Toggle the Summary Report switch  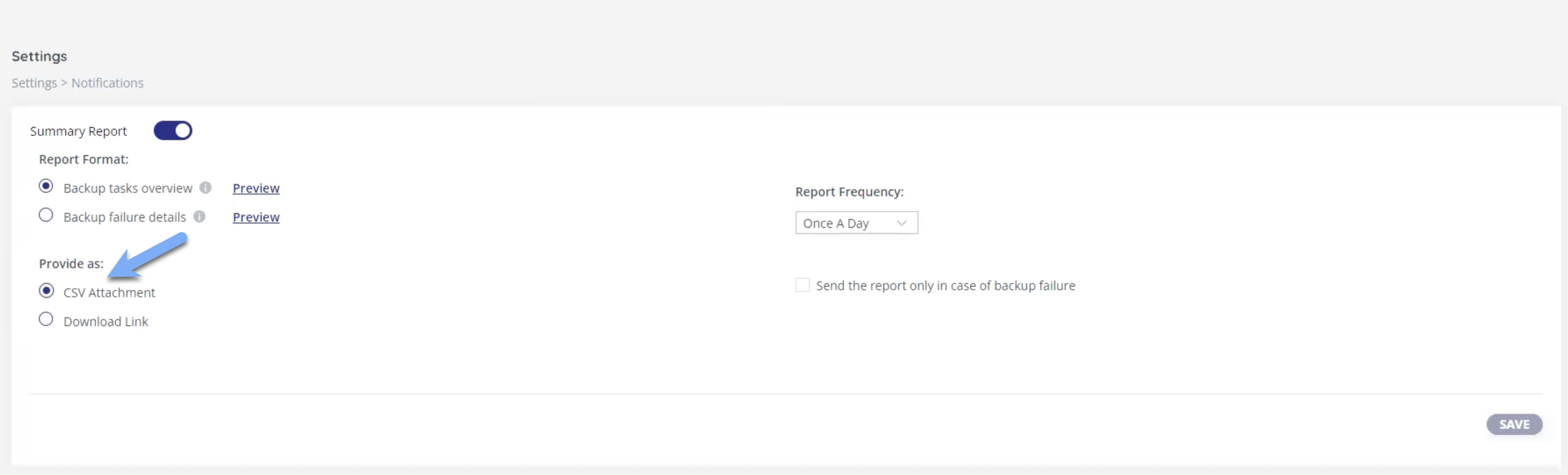tap(173, 130)
